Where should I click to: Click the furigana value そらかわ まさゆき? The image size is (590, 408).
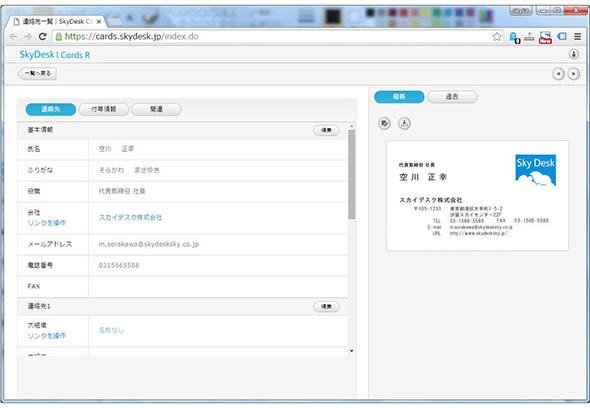point(129,170)
